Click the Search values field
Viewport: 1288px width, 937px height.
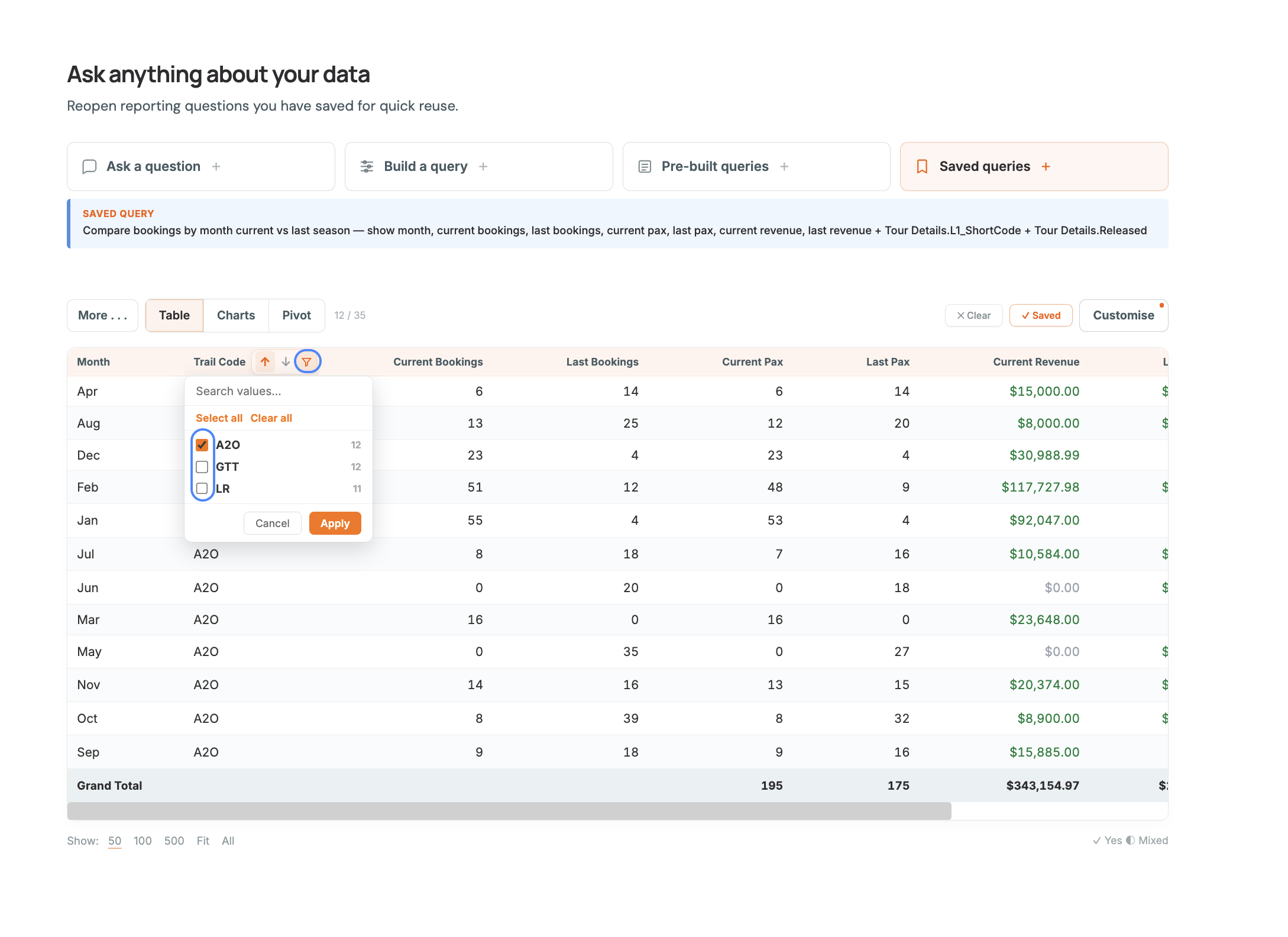(x=279, y=391)
